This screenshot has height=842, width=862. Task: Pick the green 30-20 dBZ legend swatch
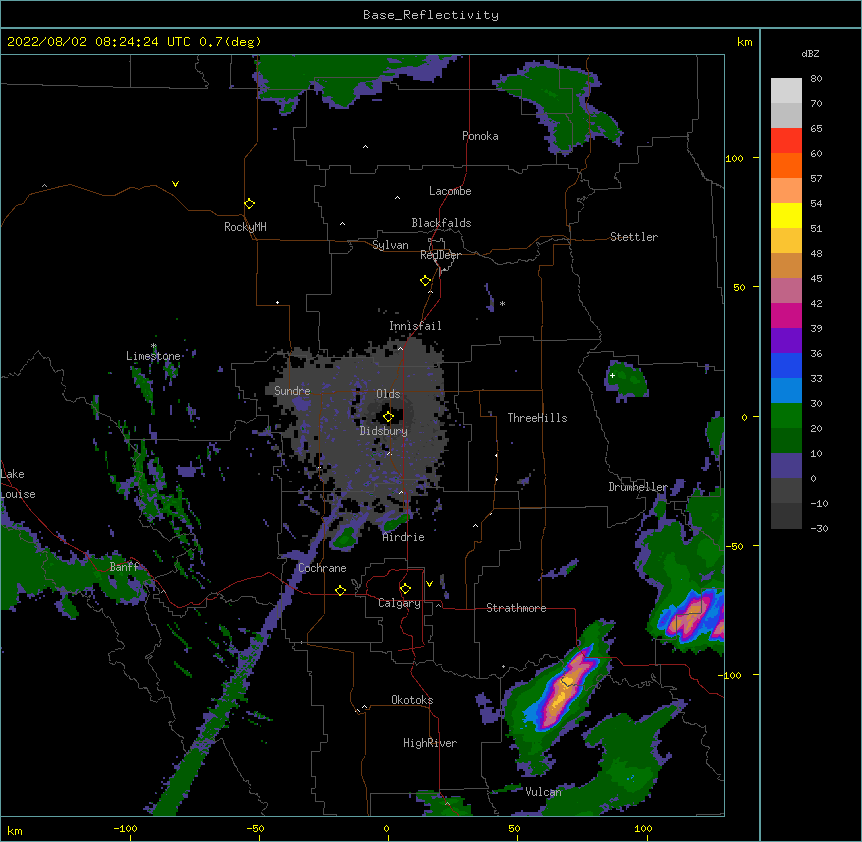click(786, 416)
